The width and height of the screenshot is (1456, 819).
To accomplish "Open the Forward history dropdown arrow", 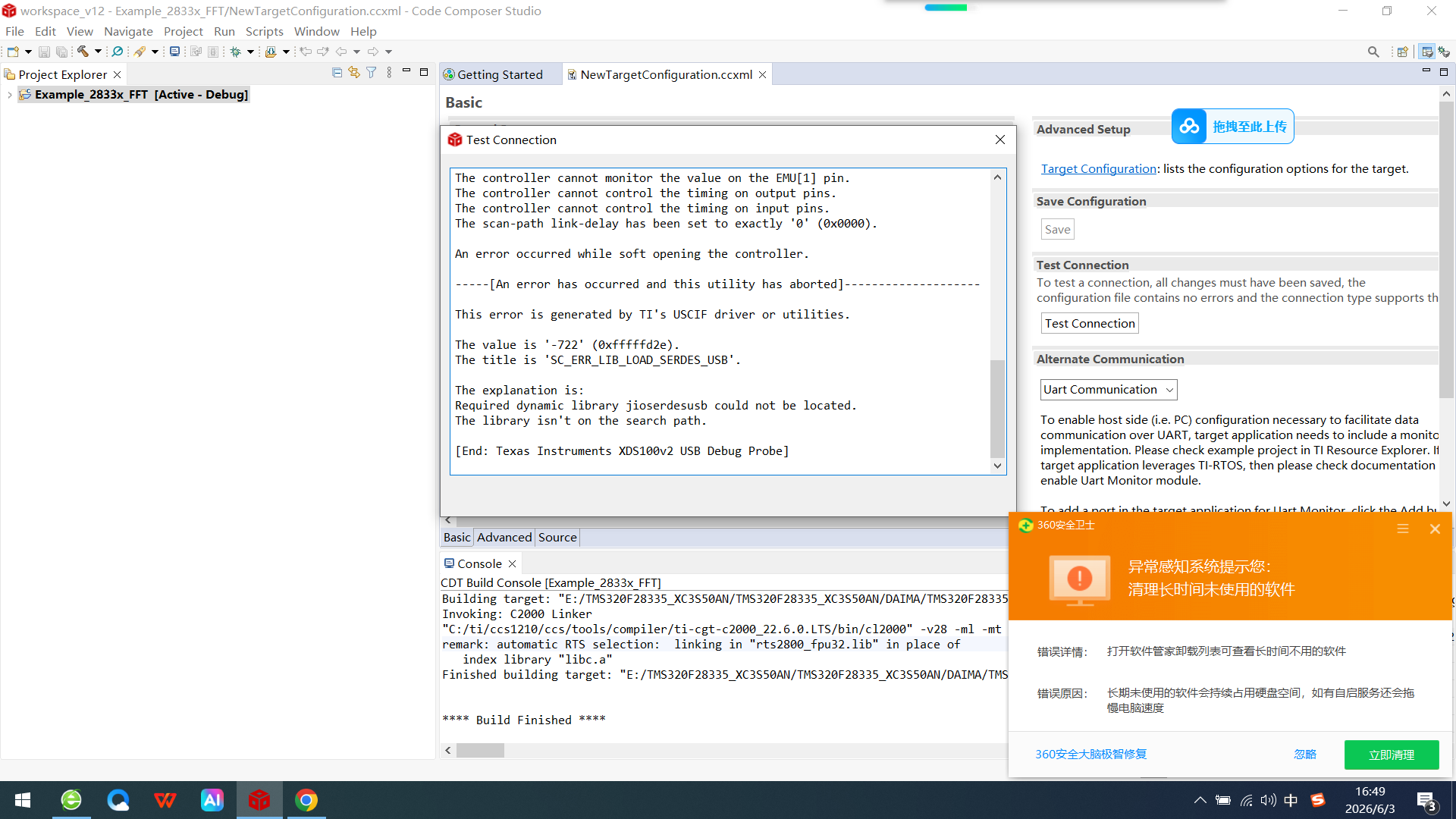I will pyautogui.click(x=388, y=52).
